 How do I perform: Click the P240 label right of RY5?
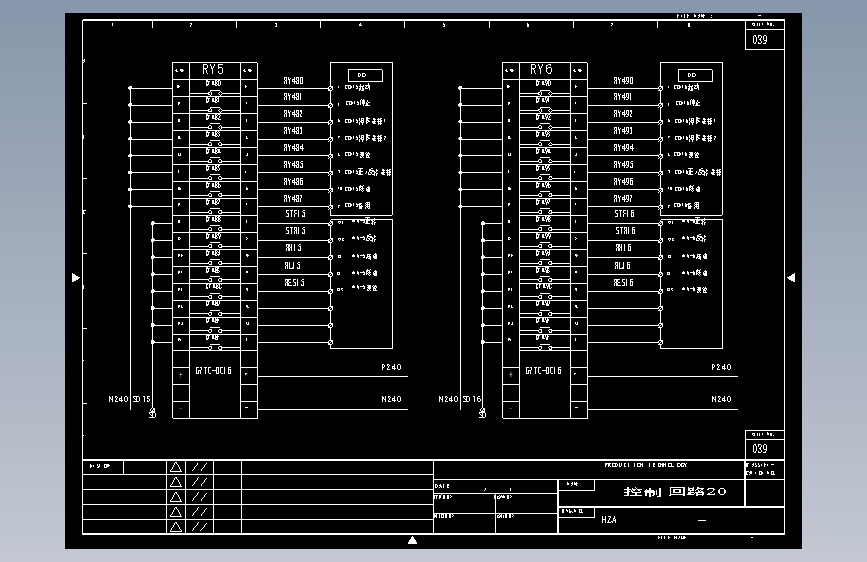(391, 367)
